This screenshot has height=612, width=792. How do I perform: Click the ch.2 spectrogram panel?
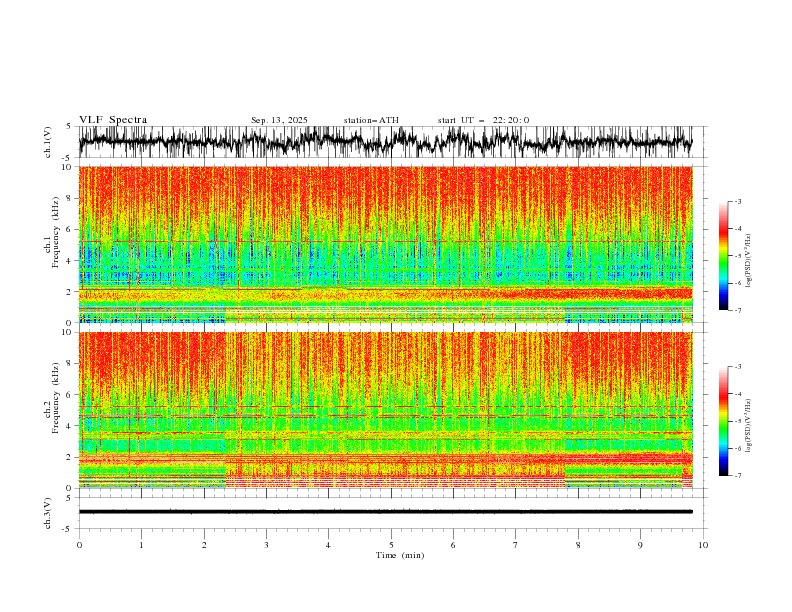coord(385,410)
